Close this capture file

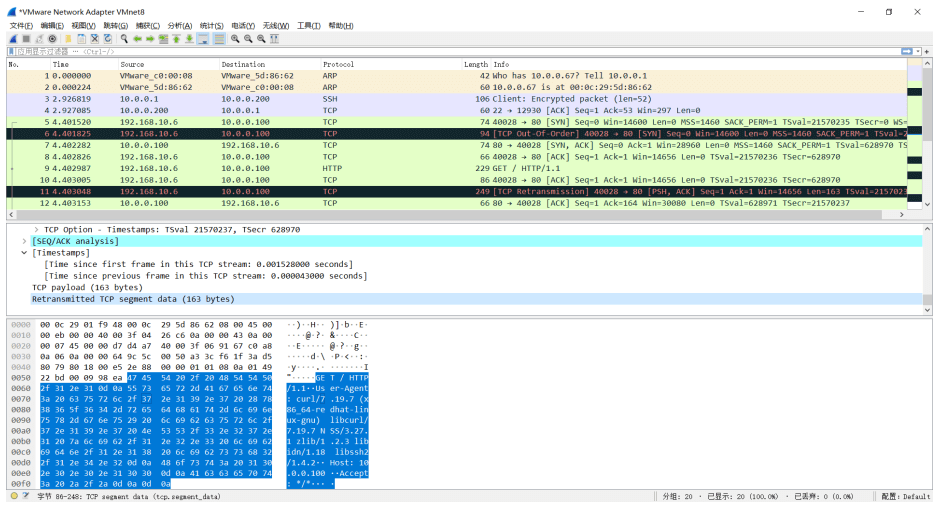[x=95, y=39]
